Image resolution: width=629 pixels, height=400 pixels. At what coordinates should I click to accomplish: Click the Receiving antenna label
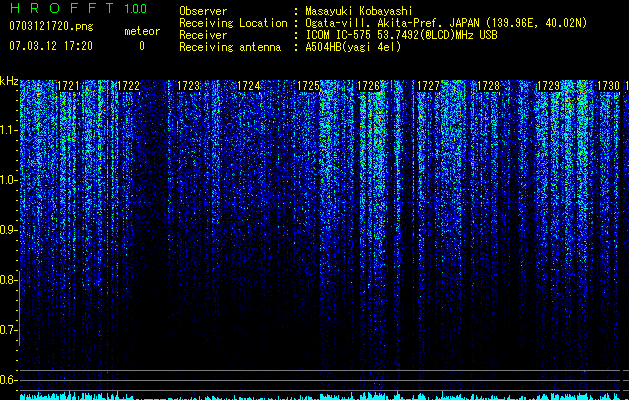click(230, 47)
